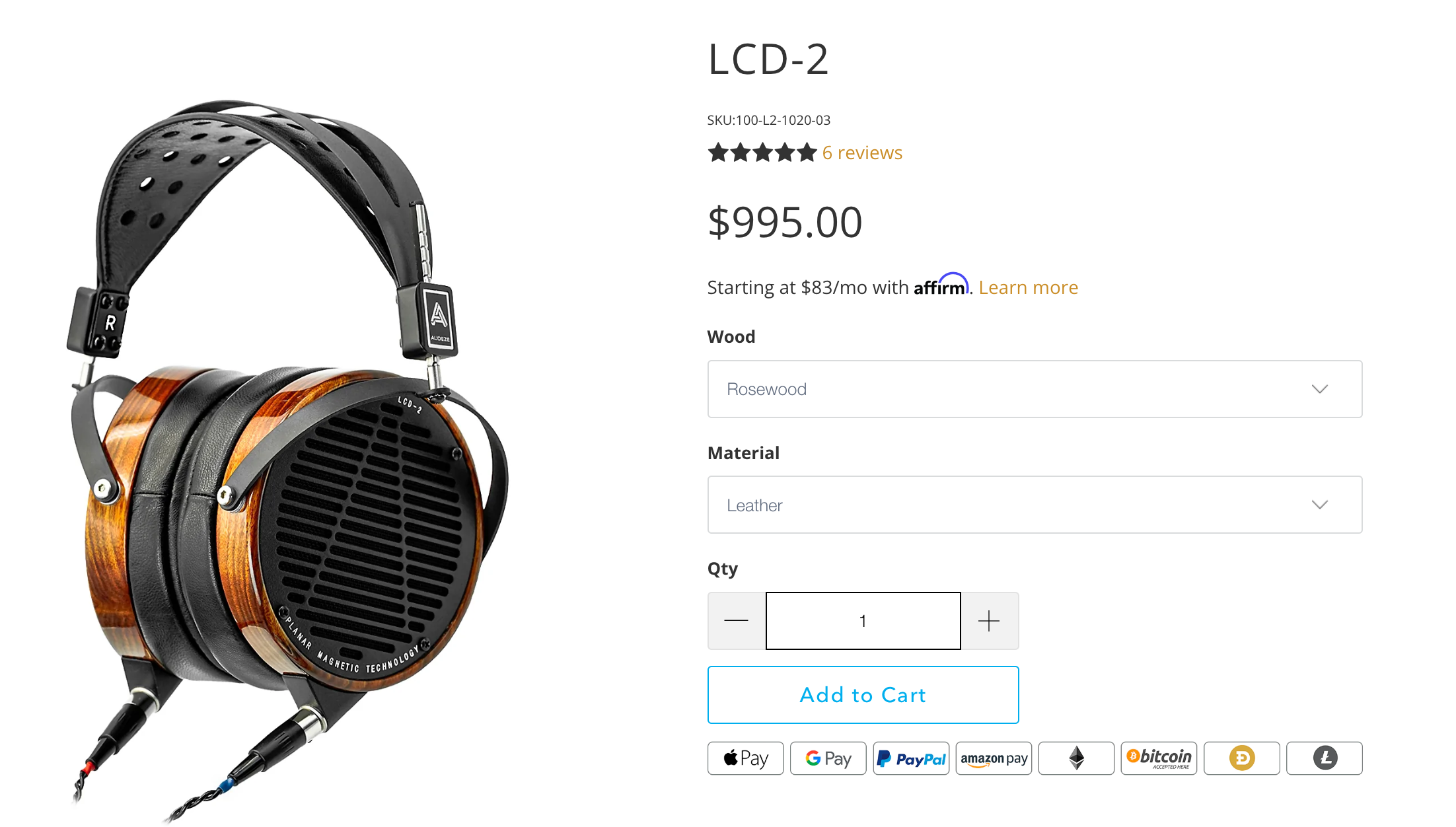Click the five-star rating display
This screenshot has height=827, width=1456.
[762, 153]
